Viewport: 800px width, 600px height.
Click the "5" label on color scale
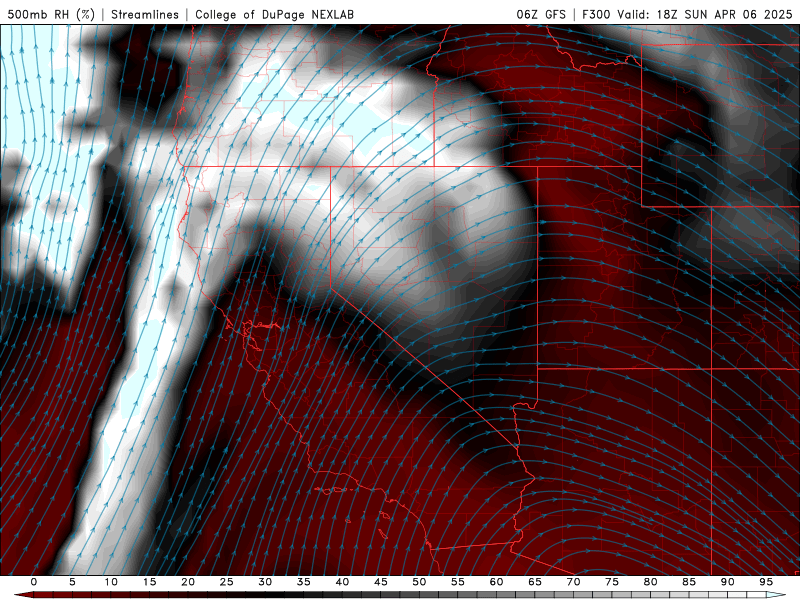72,582
